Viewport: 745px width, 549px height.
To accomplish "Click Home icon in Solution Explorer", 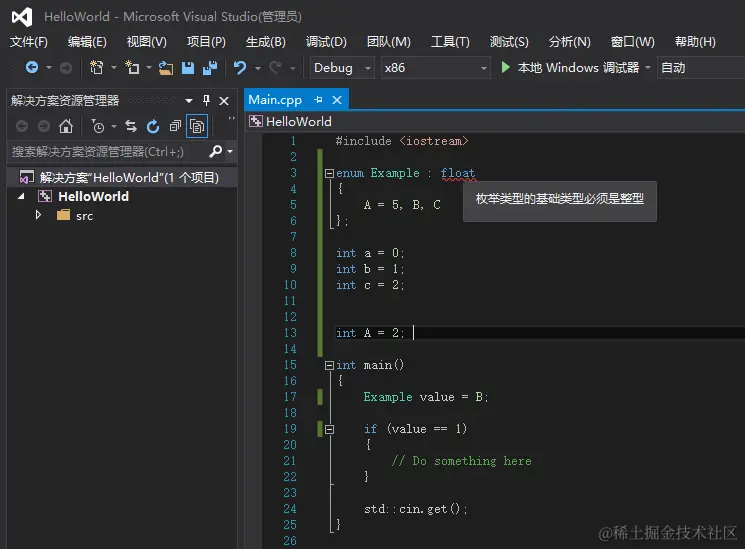I will pyautogui.click(x=66, y=126).
